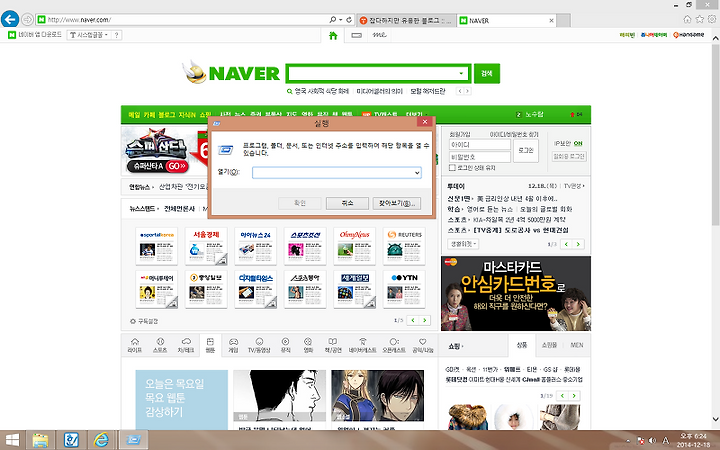Click the browser forward arrow

pos(27,19)
